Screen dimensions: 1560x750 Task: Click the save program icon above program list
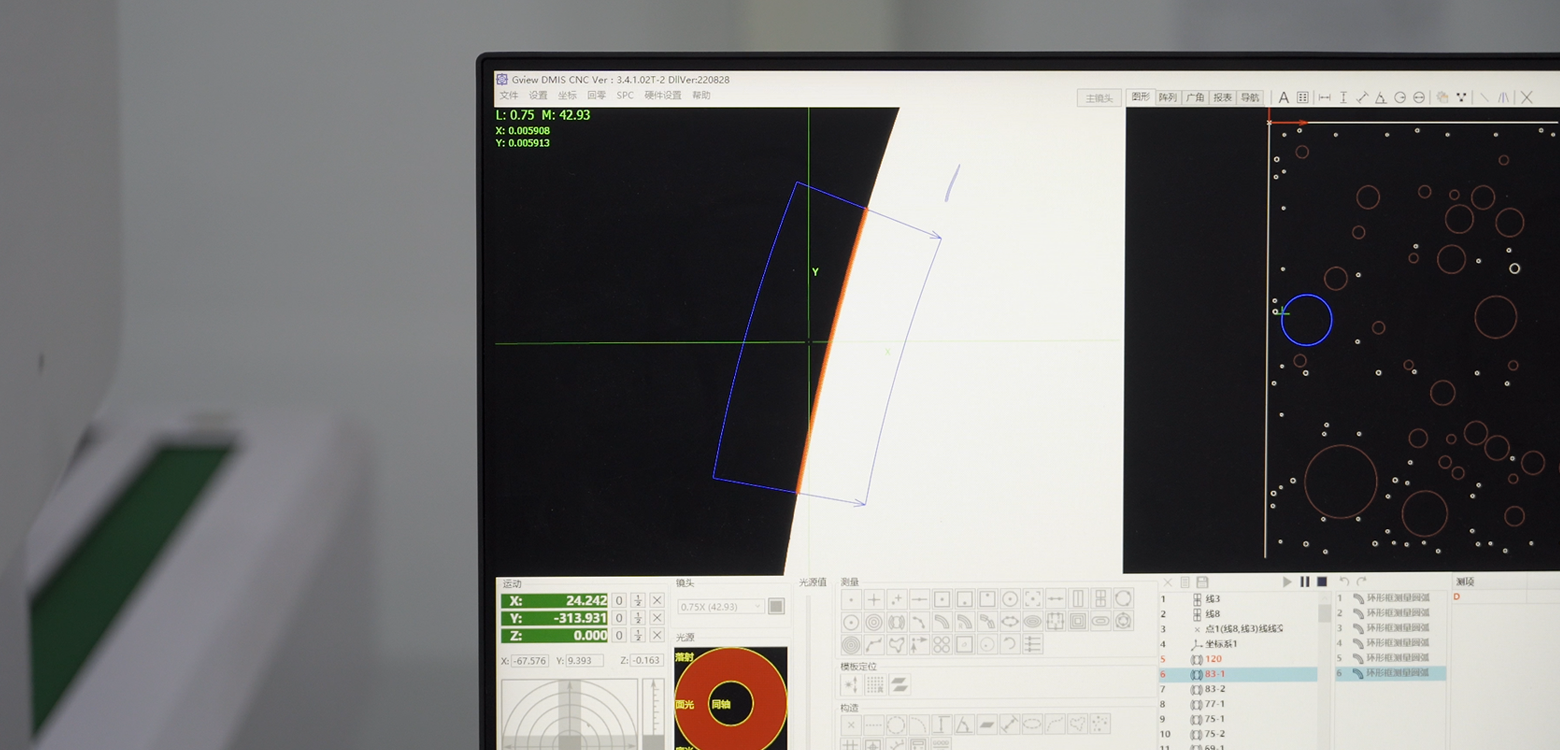pyautogui.click(x=1202, y=582)
